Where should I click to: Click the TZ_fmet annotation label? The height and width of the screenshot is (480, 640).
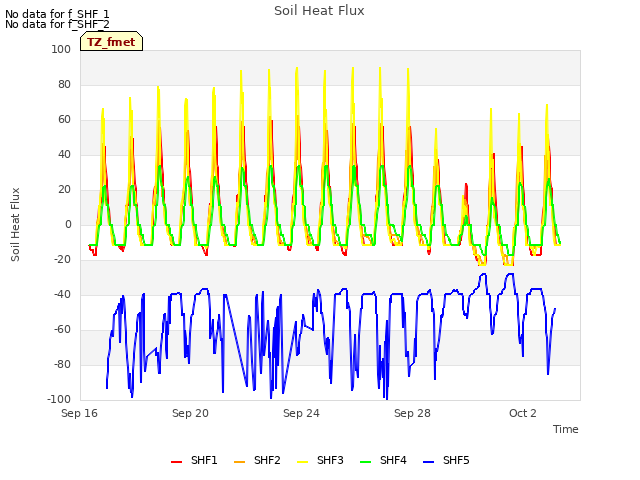point(111,42)
